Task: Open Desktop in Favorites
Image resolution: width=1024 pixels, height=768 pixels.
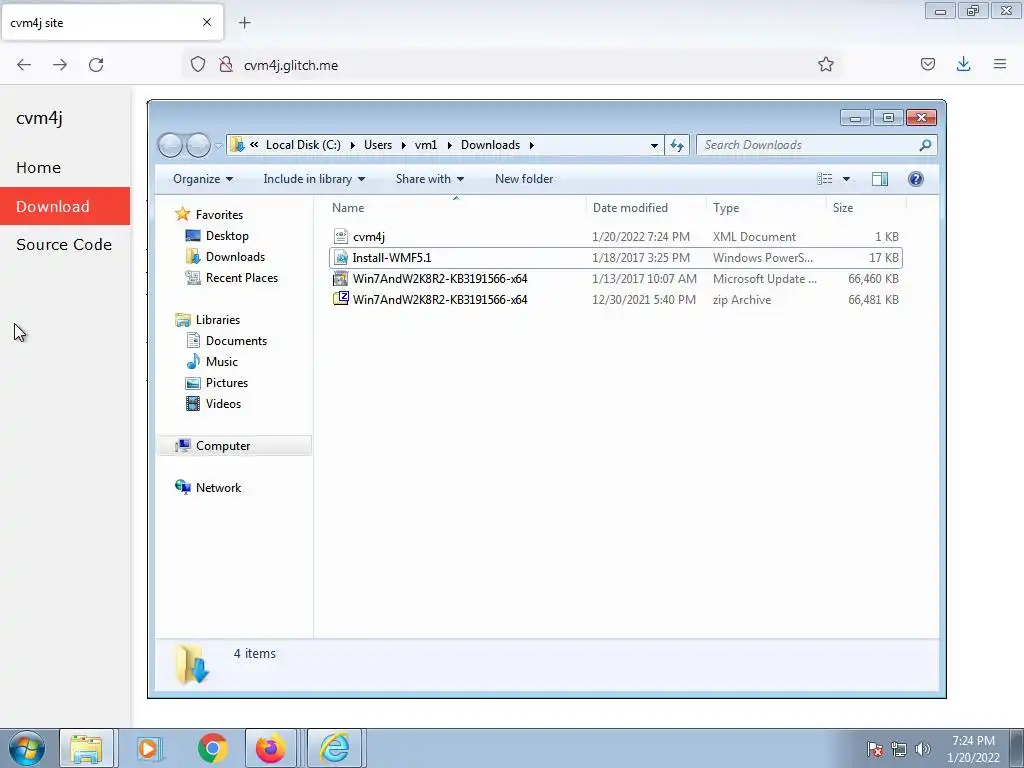Action: coord(227,236)
